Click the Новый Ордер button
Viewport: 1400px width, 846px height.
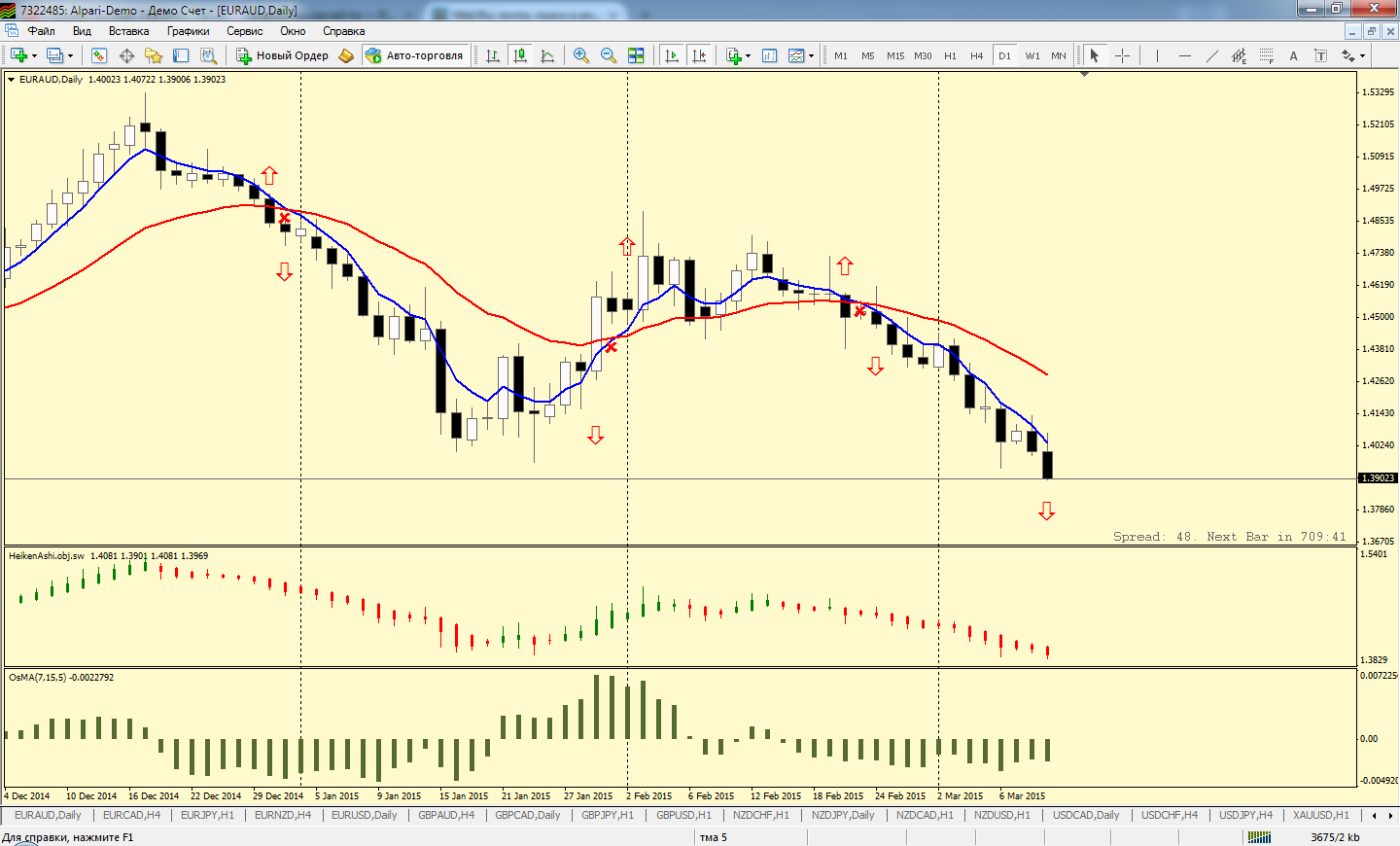pyautogui.click(x=283, y=55)
